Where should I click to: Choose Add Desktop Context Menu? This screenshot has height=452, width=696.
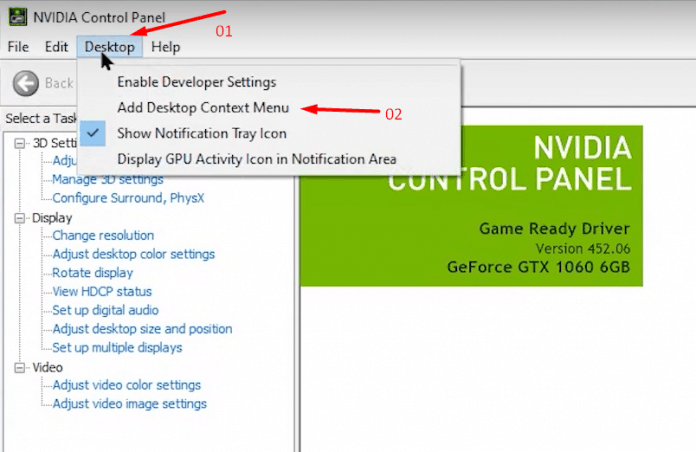click(203, 108)
